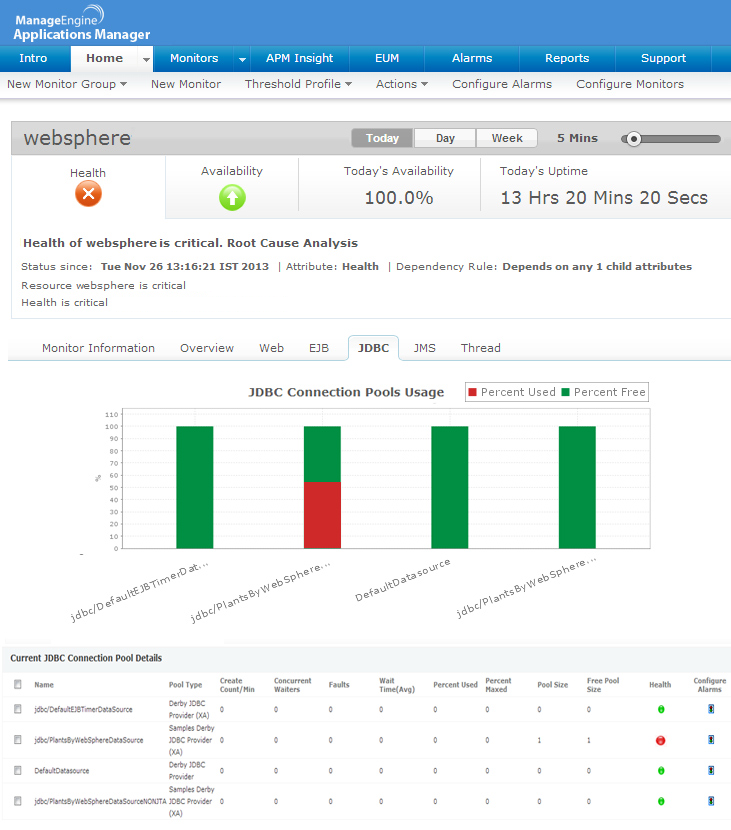Click the Root Cause Analysis heading text
The width and height of the screenshot is (731, 830).
293,243
